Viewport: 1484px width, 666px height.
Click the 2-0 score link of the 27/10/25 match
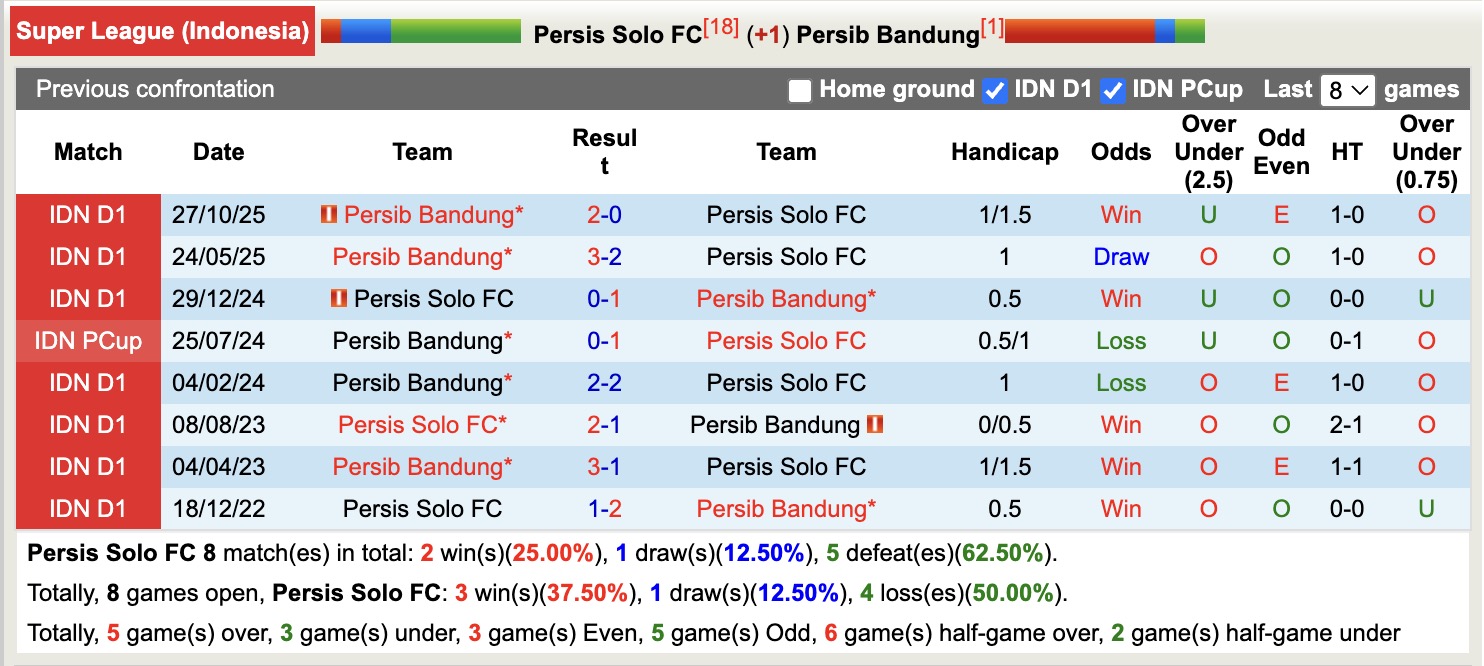tap(602, 214)
